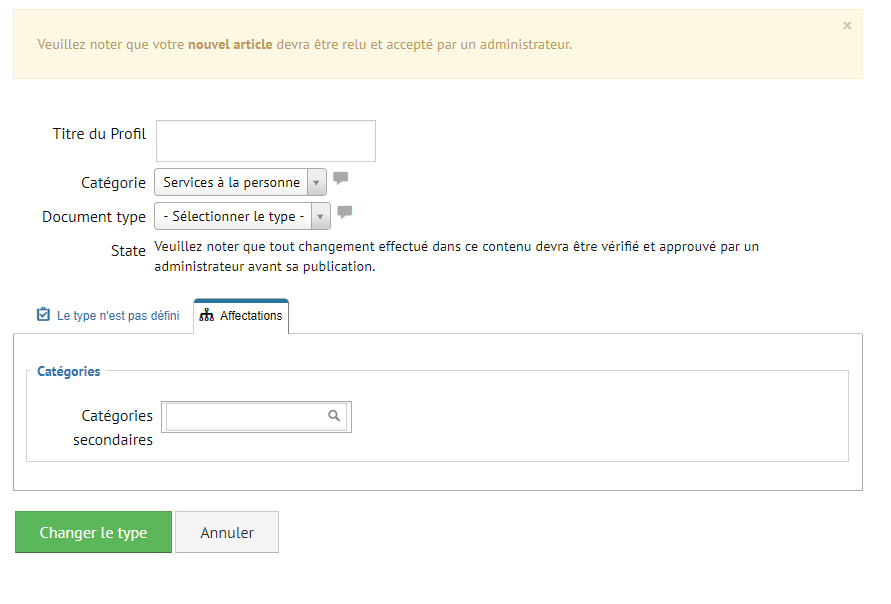Click the magnifier icon in secondary categories
This screenshot has height=604, width=891.
coord(334,416)
